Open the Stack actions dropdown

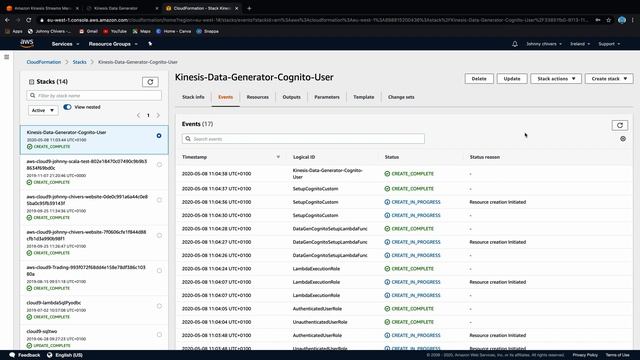click(x=556, y=79)
